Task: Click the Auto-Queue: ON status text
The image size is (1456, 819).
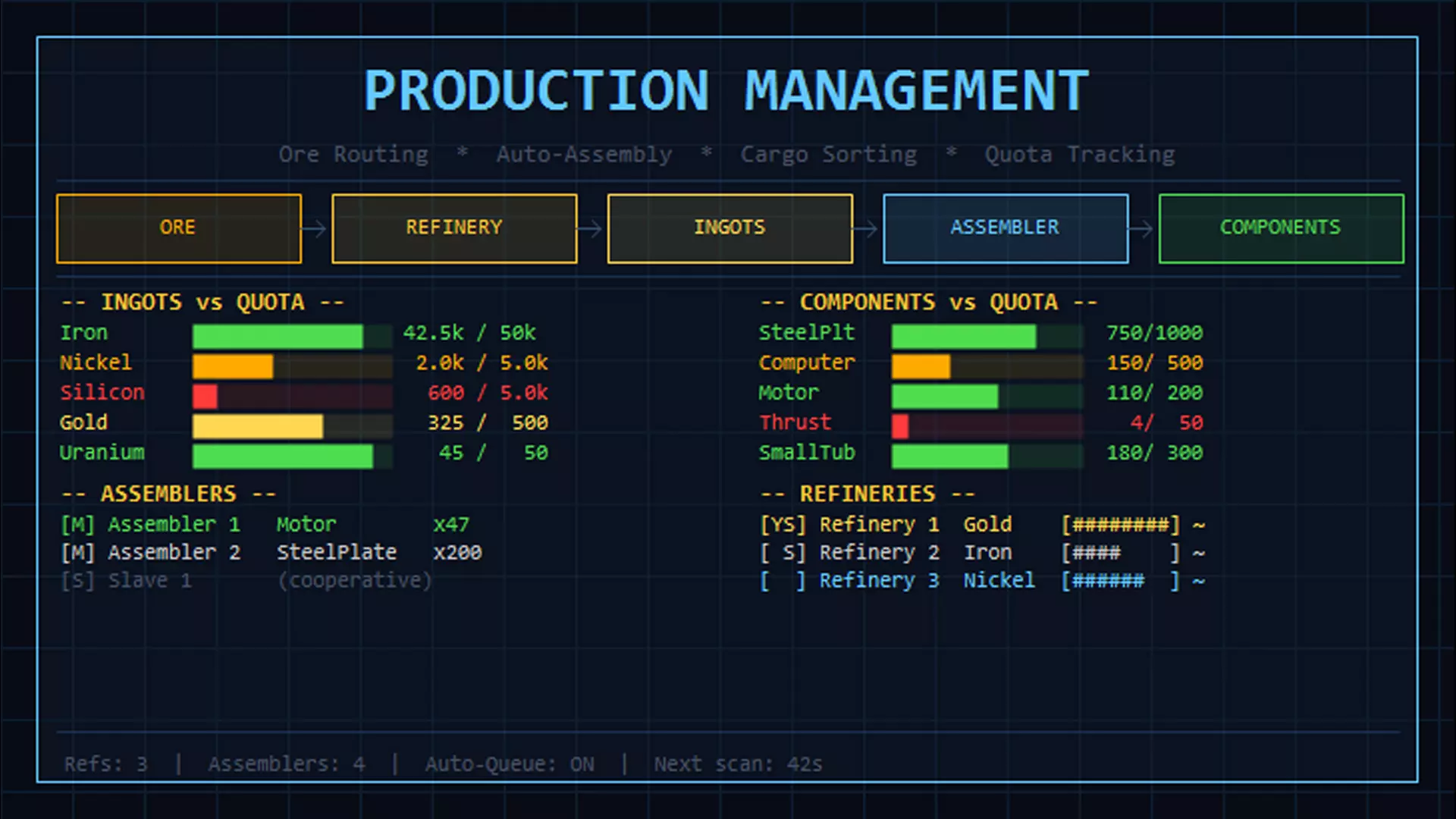Action: tap(509, 764)
